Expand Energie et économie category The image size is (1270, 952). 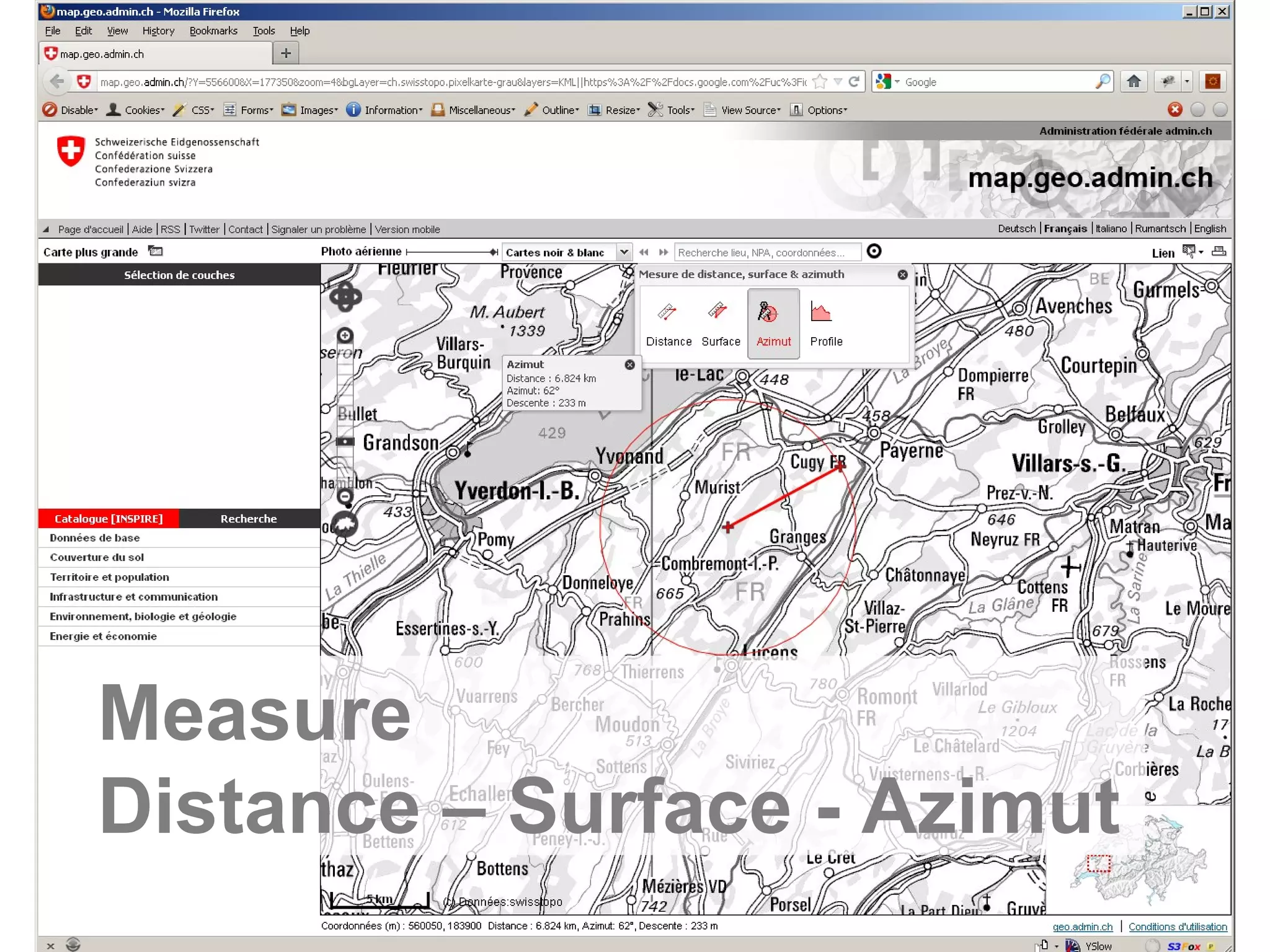click(179, 637)
